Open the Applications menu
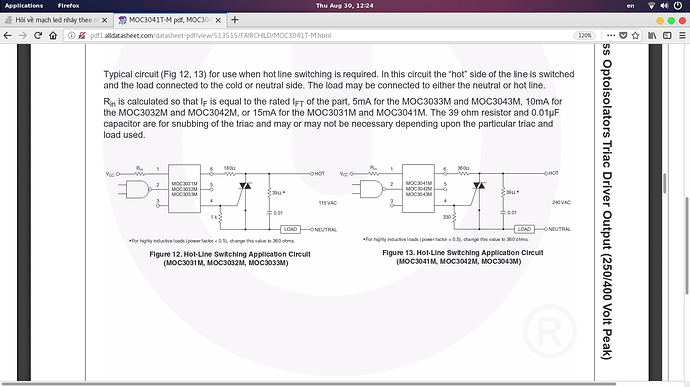The height and width of the screenshot is (387, 690). coord(24,6)
